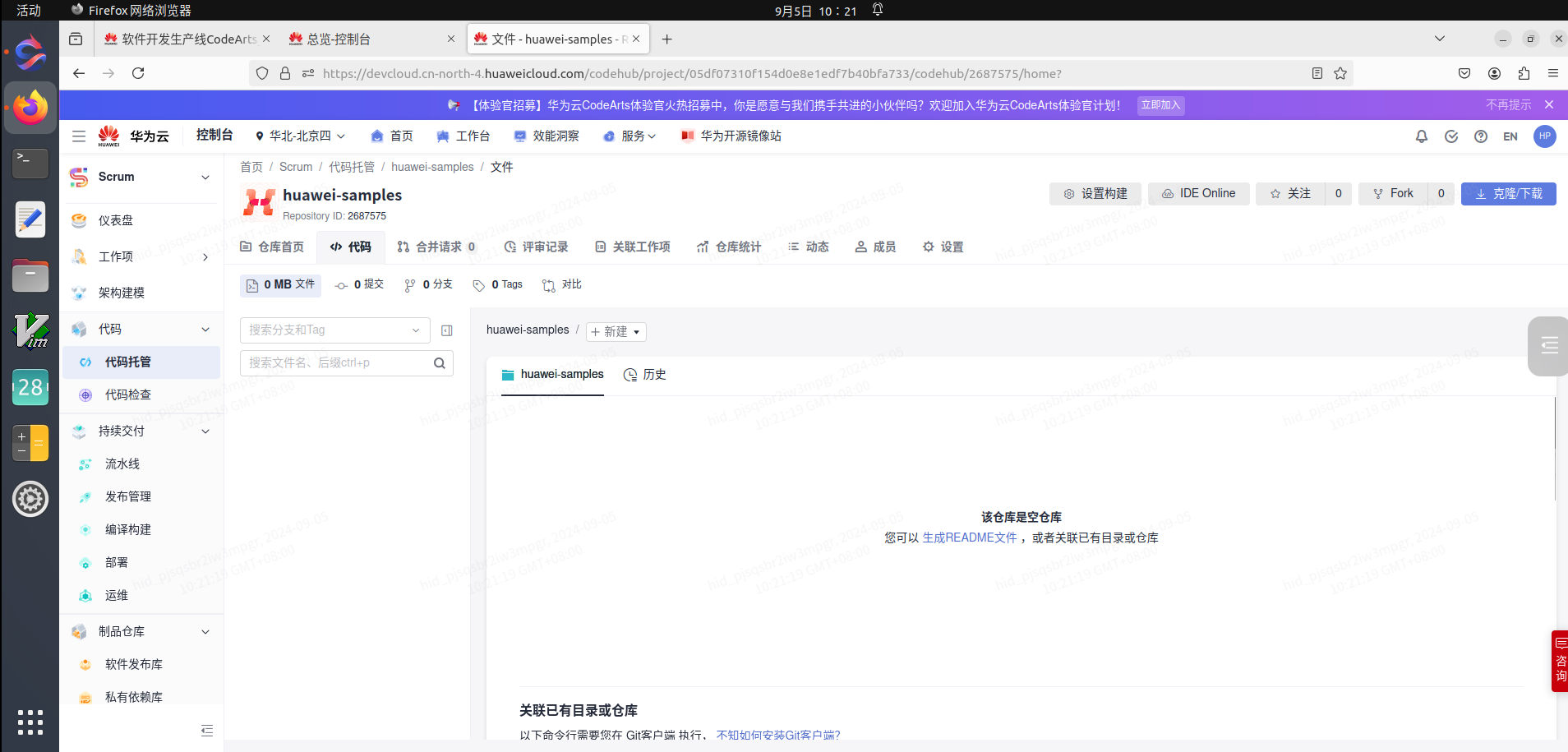Open the 新建 new file dropdown

tap(616, 331)
